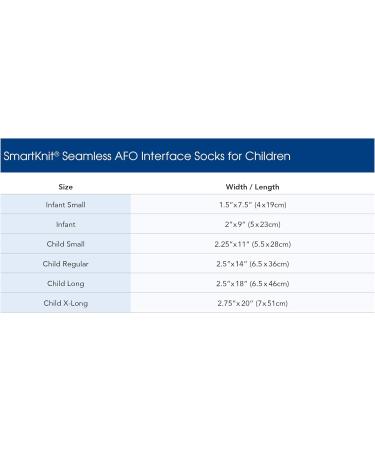Click the 2"x9" (5x23cm) measurement
Image resolution: width=375 pixels, height=450 pixels.
tap(253, 224)
